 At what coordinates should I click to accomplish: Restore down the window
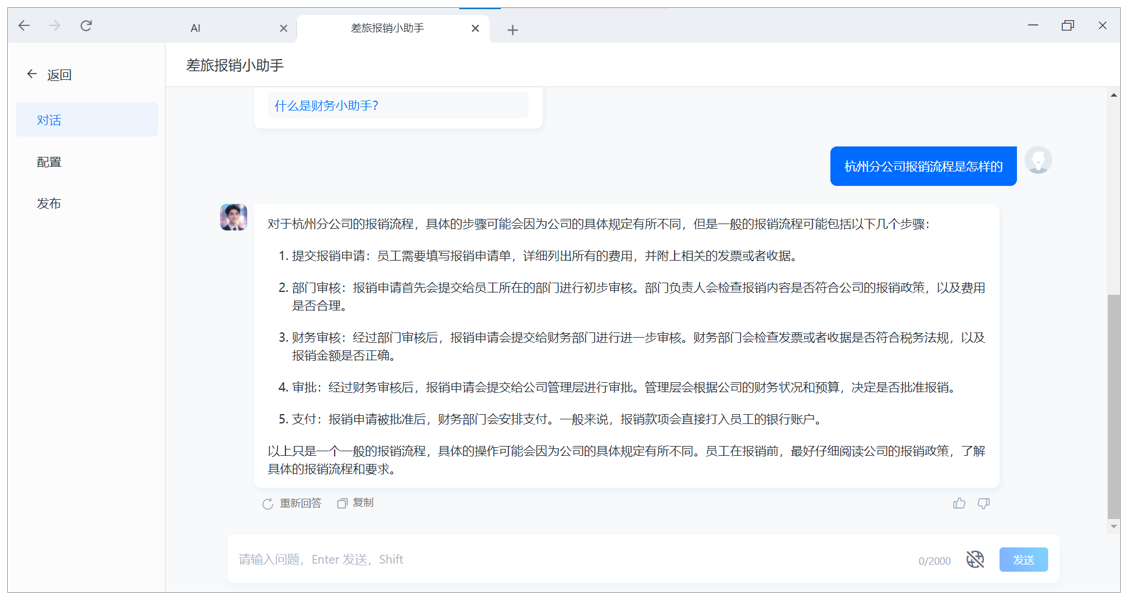click(1067, 25)
